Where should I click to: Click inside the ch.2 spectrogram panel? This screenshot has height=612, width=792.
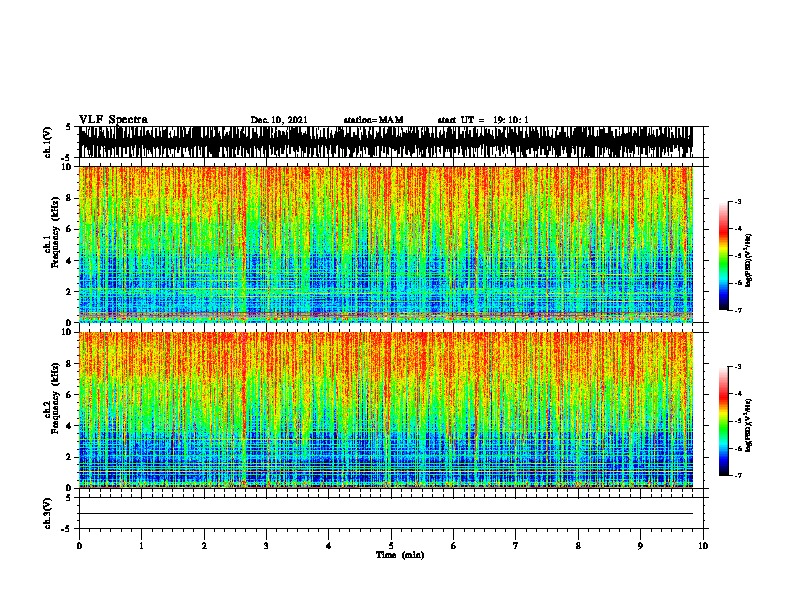(x=386, y=410)
